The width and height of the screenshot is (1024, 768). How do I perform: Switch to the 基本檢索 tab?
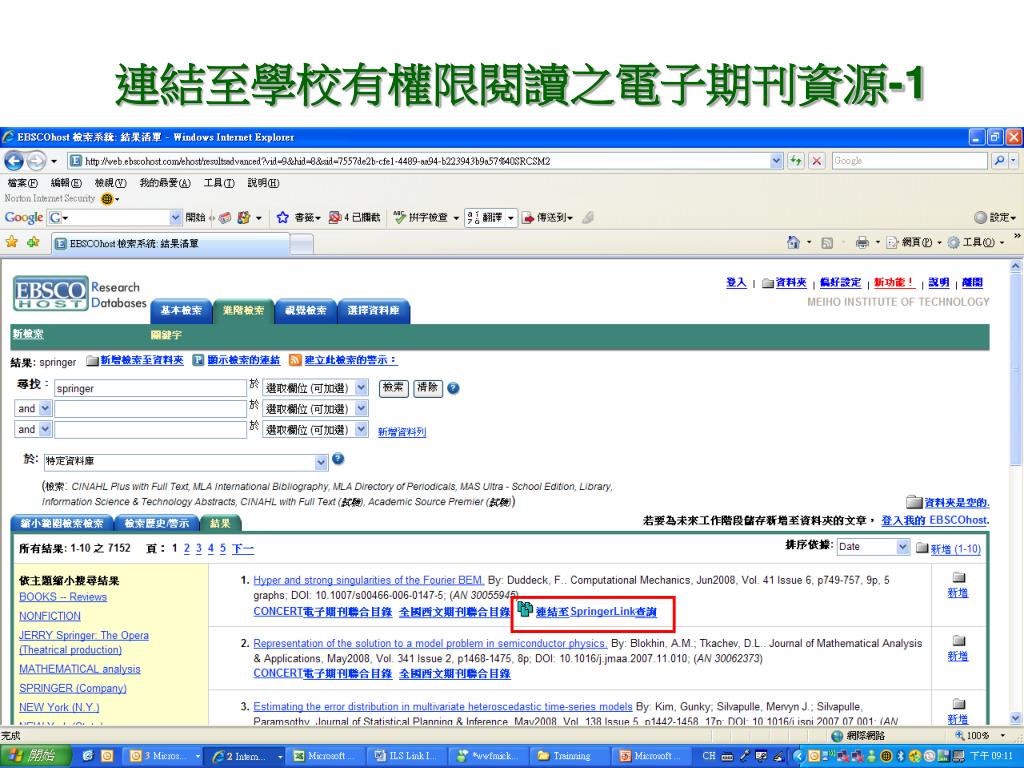coord(181,311)
